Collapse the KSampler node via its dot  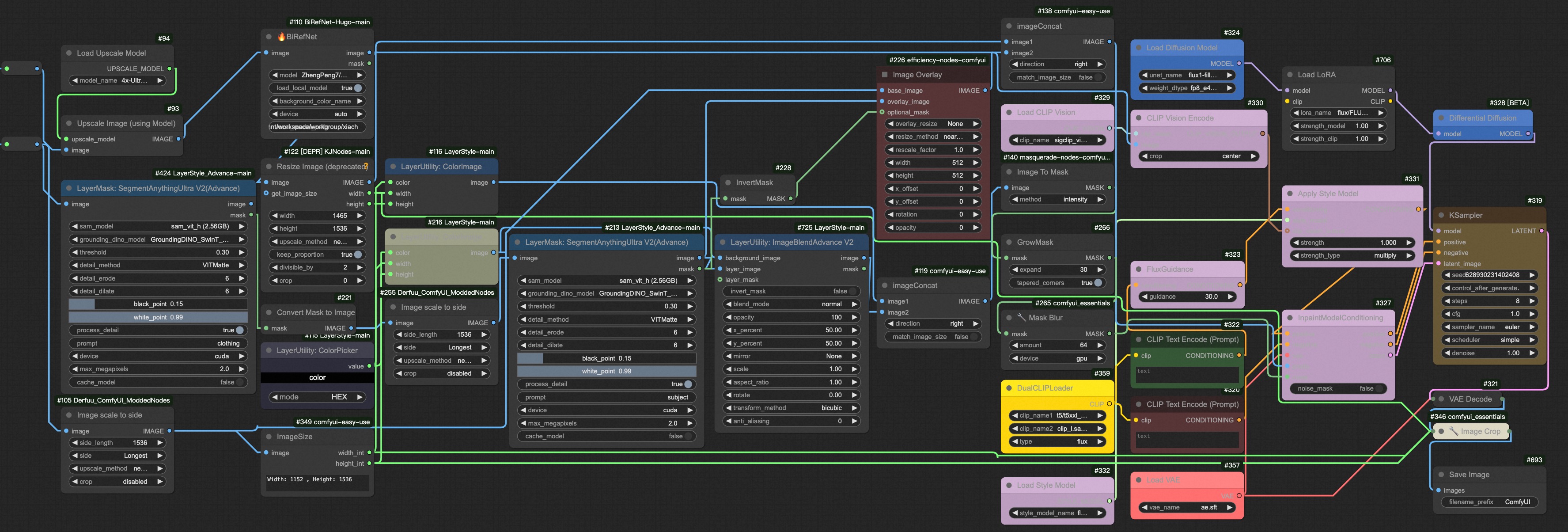(x=1441, y=216)
